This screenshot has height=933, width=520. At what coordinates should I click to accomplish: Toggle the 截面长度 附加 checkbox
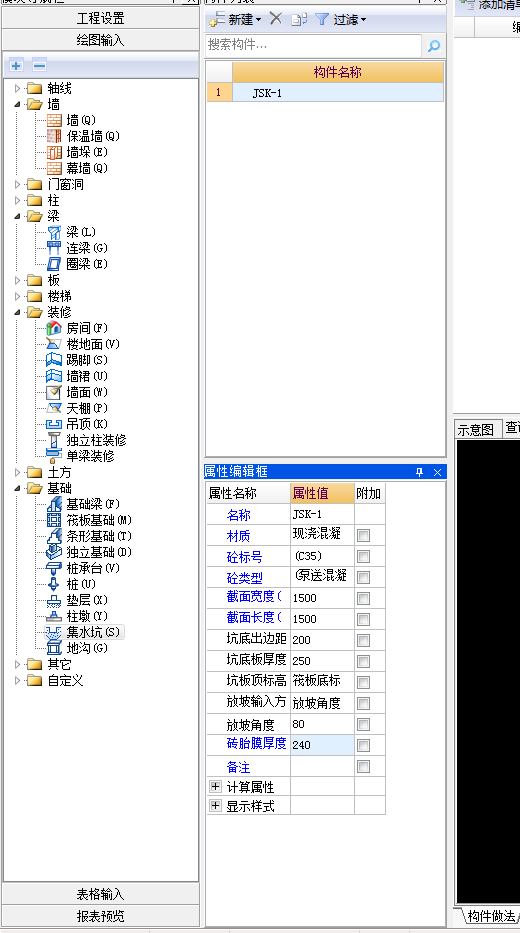[364, 619]
